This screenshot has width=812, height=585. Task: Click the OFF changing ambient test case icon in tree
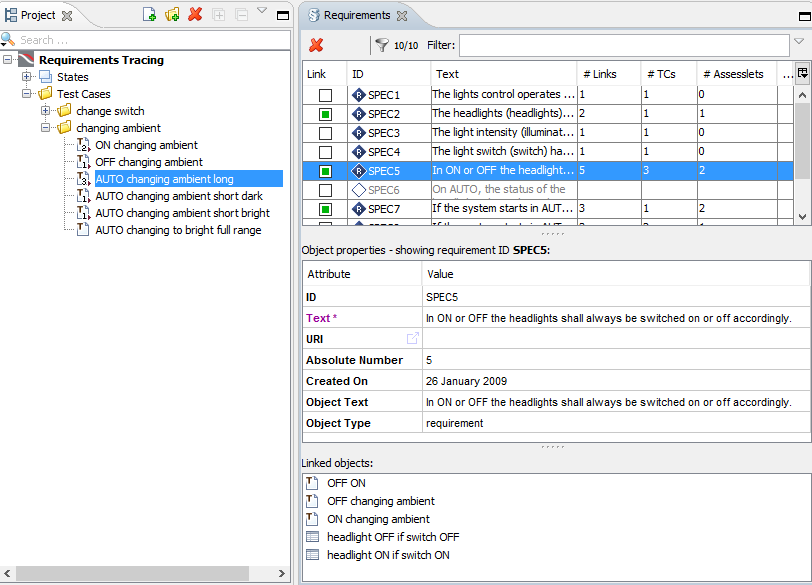[83, 162]
